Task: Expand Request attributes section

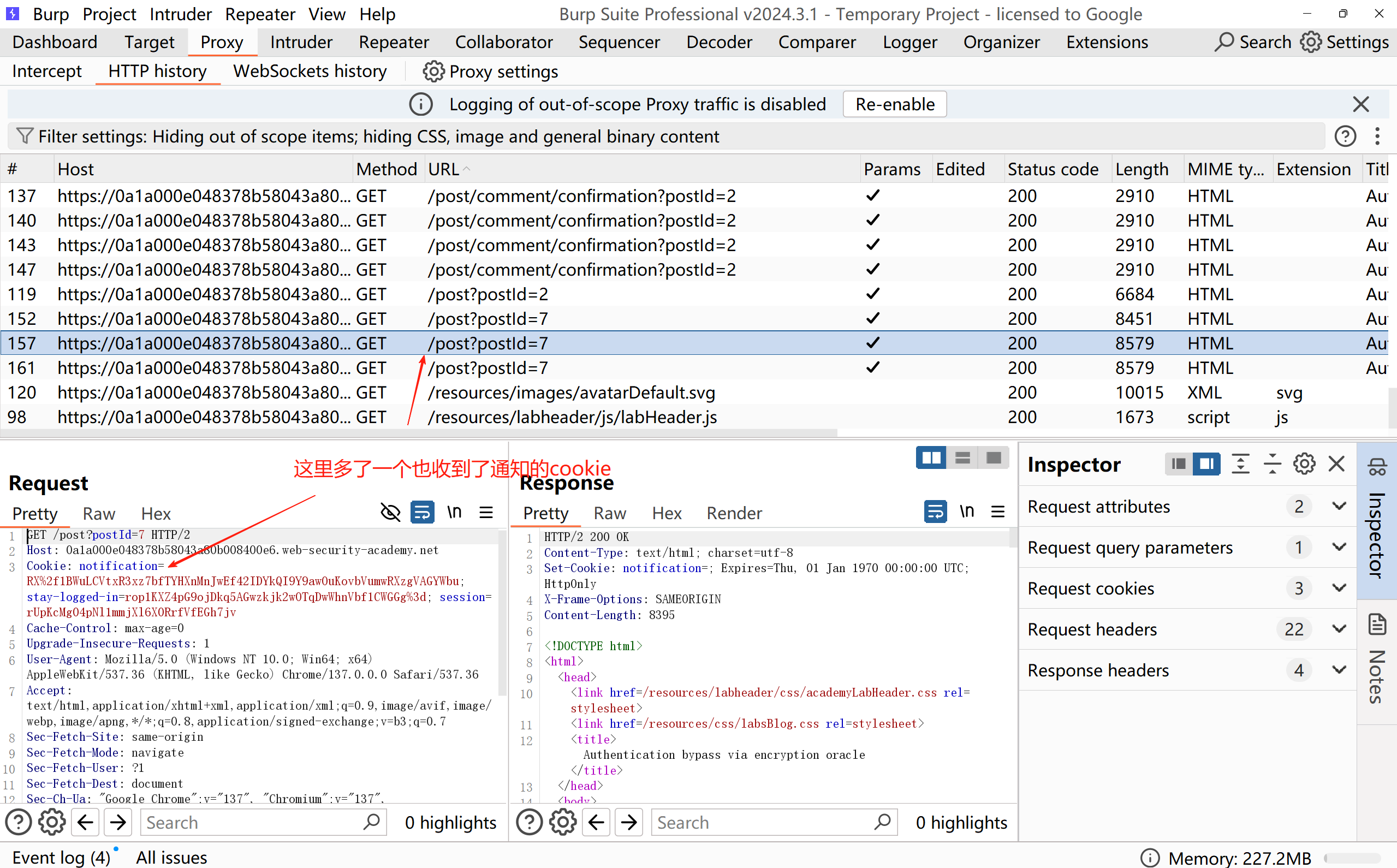Action: pos(1339,507)
